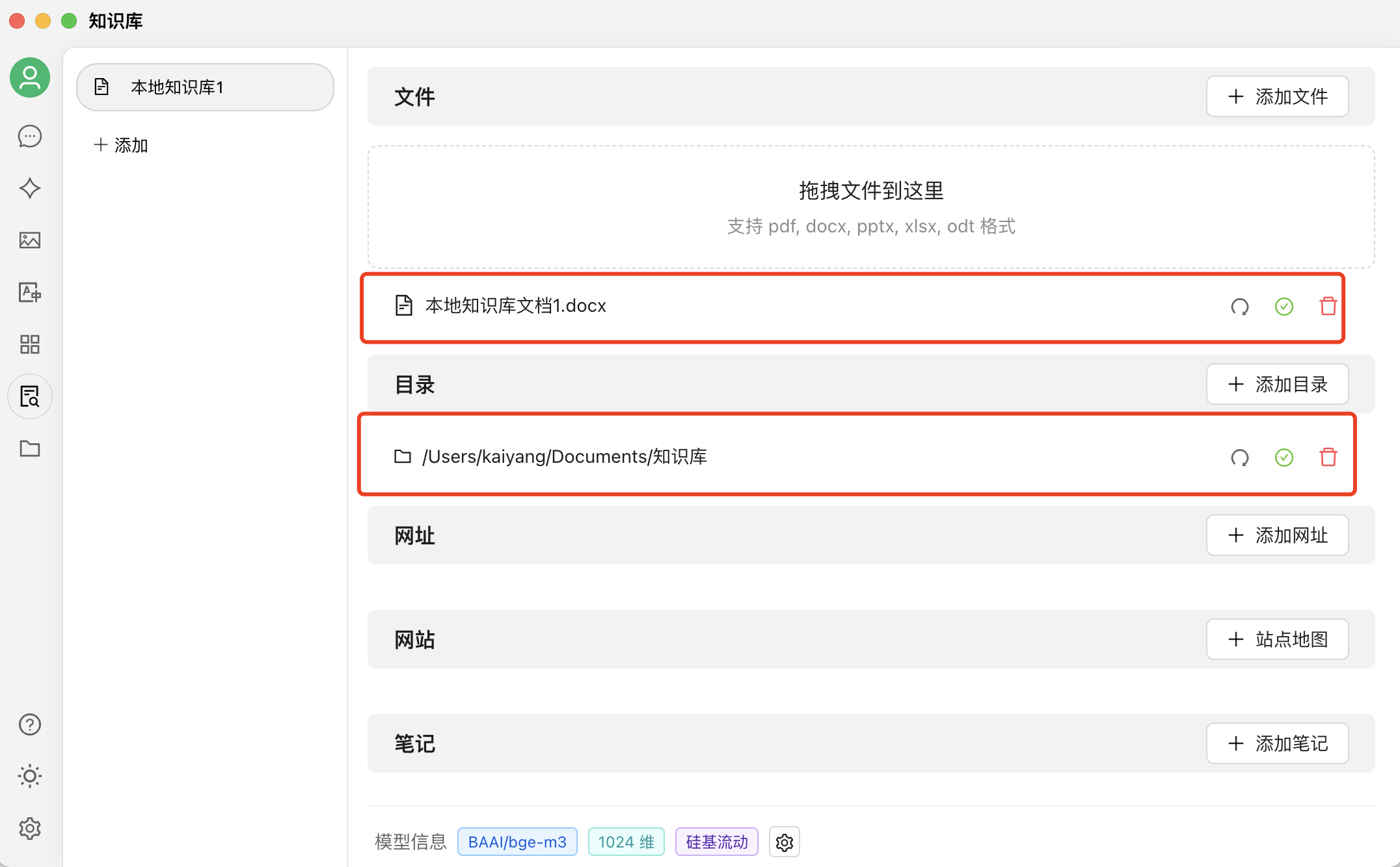Click the user avatar icon
This screenshot has height=867, width=1400.
point(30,77)
